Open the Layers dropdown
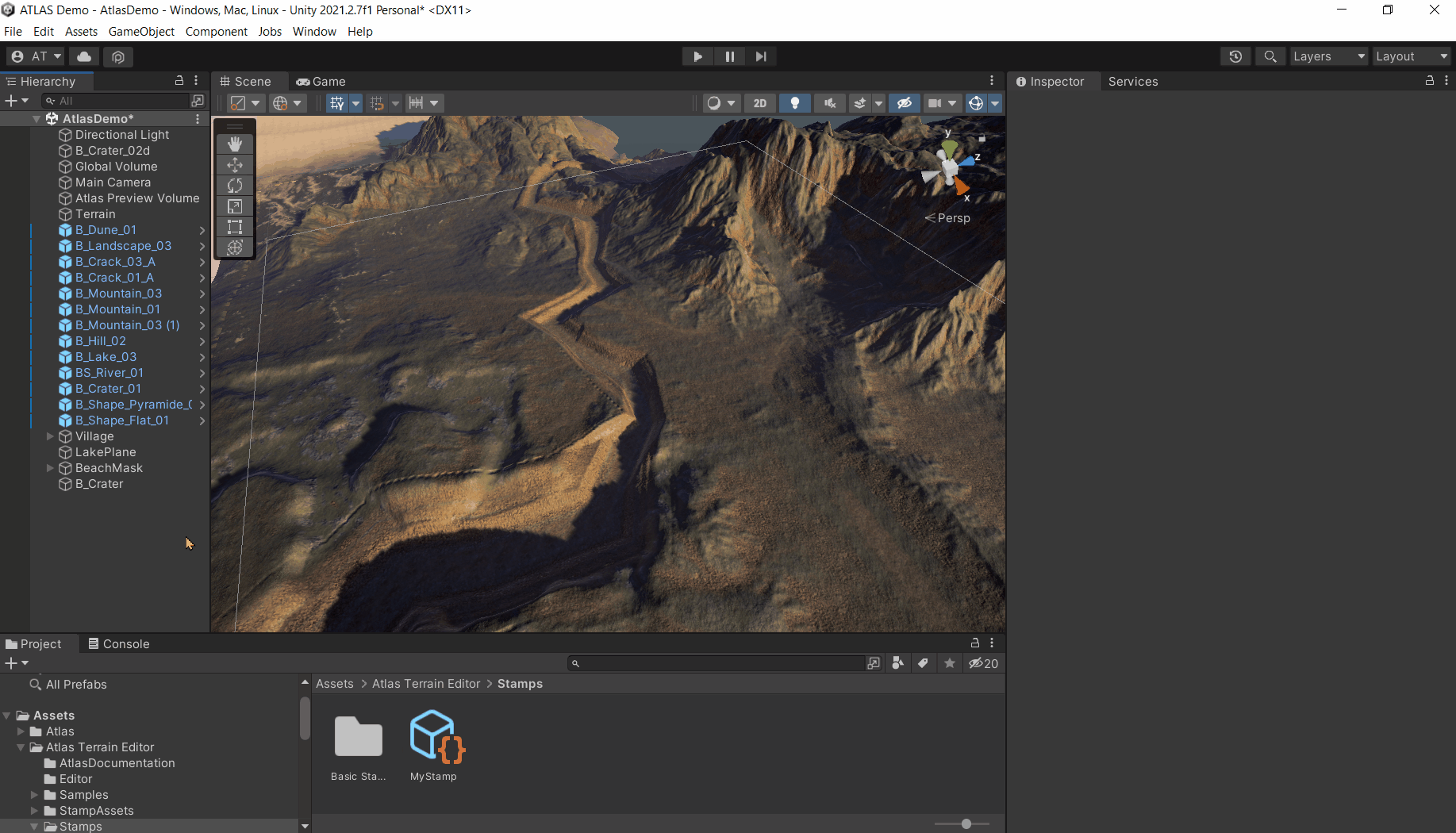The height and width of the screenshot is (833, 1456). (x=1328, y=56)
